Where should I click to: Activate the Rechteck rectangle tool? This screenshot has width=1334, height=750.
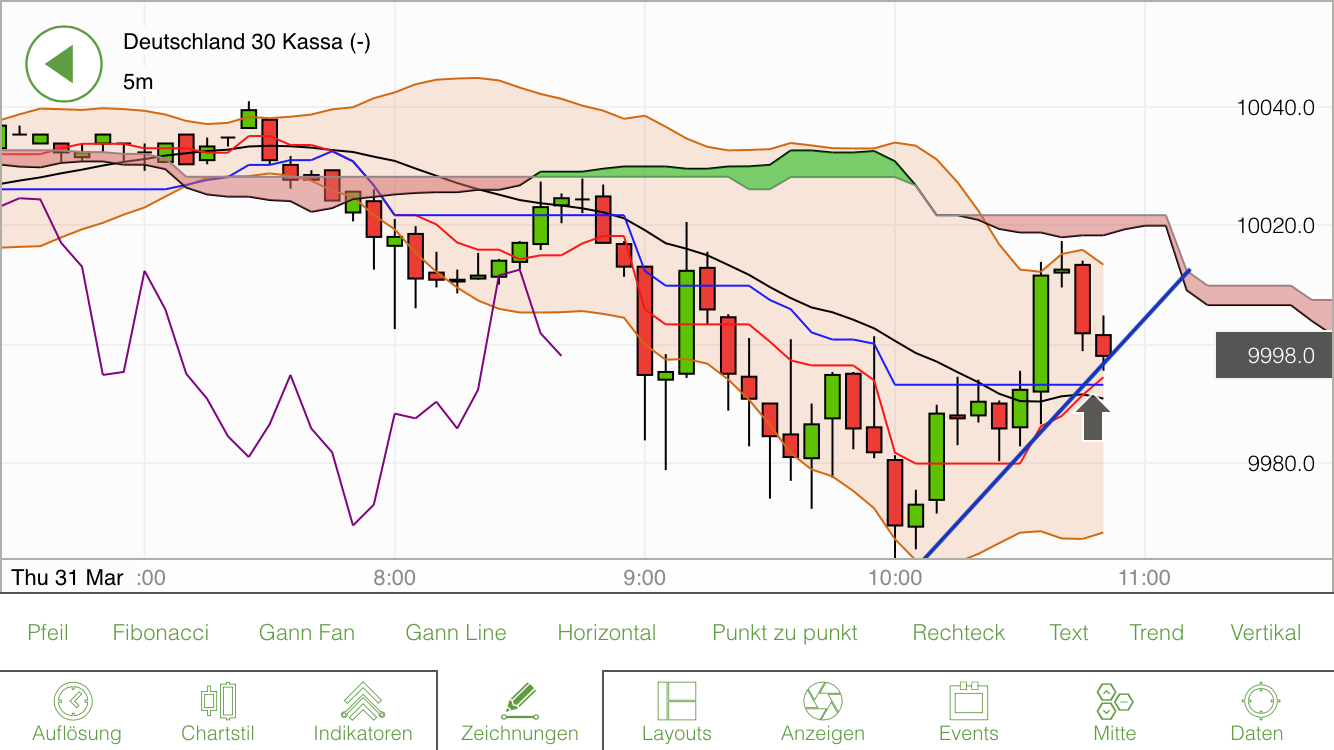point(958,632)
